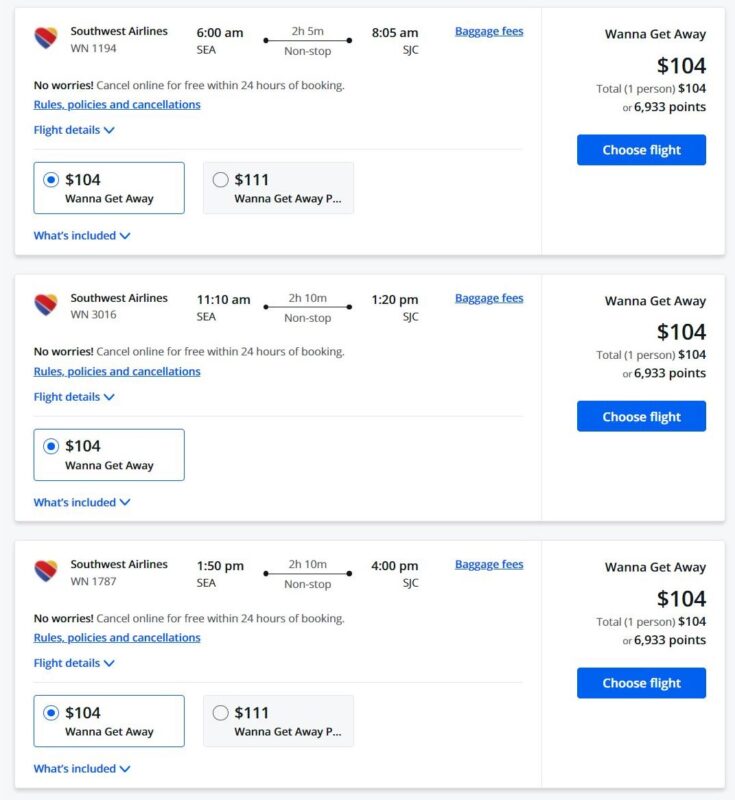Choose the 1:50 pm flight WN 1787
This screenshot has width=735, height=800.
pyautogui.click(x=641, y=683)
